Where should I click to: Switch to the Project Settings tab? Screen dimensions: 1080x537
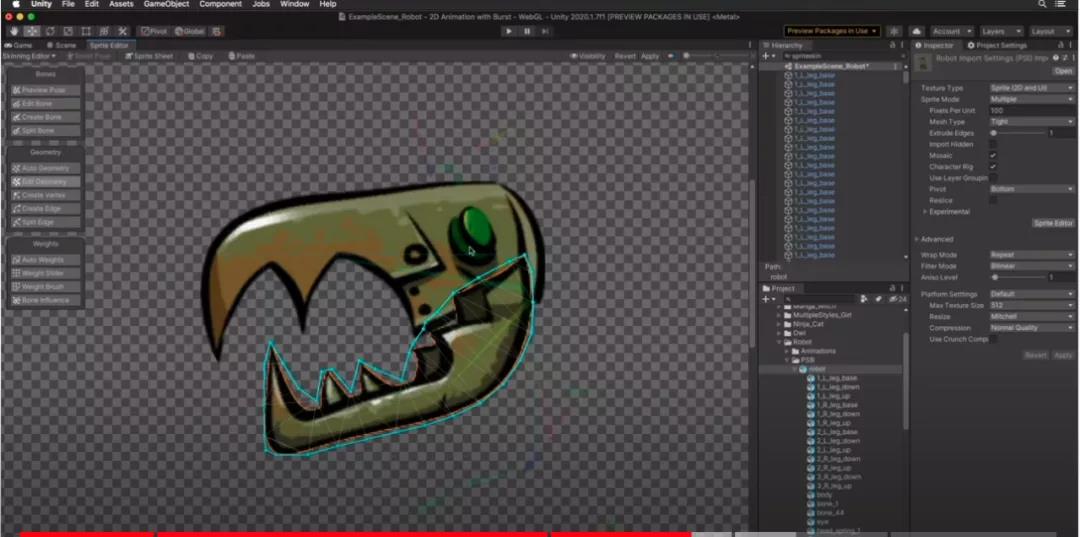tap(997, 45)
